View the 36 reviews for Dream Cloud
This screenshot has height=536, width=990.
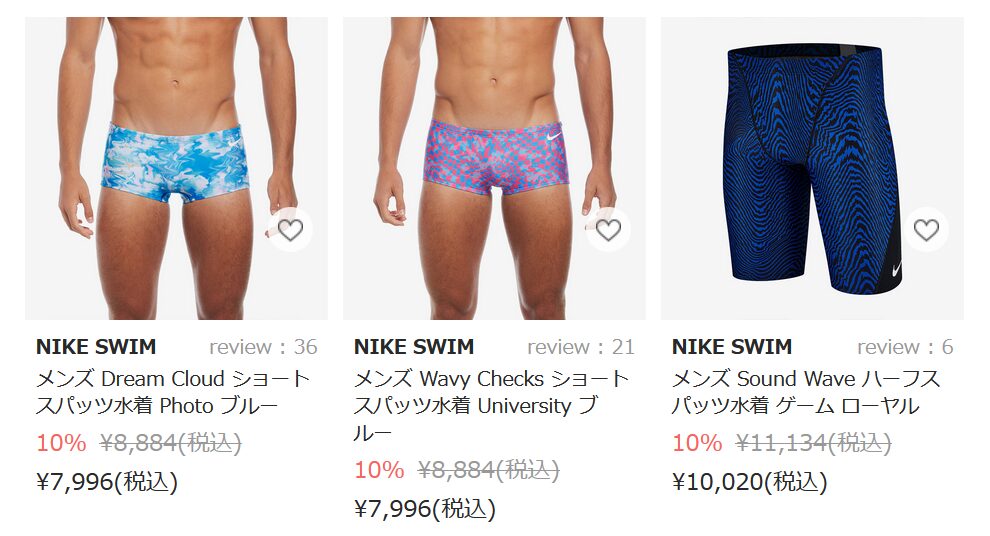coord(263,347)
